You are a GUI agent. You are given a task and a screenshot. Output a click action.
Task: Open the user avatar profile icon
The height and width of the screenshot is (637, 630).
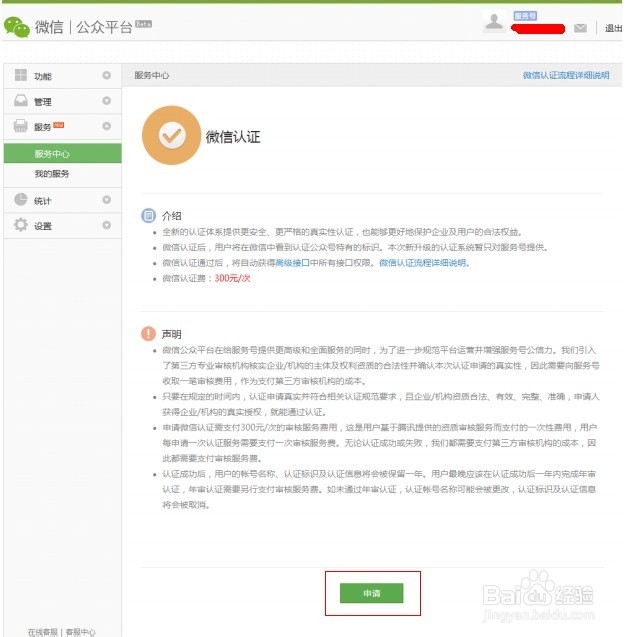point(494,22)
